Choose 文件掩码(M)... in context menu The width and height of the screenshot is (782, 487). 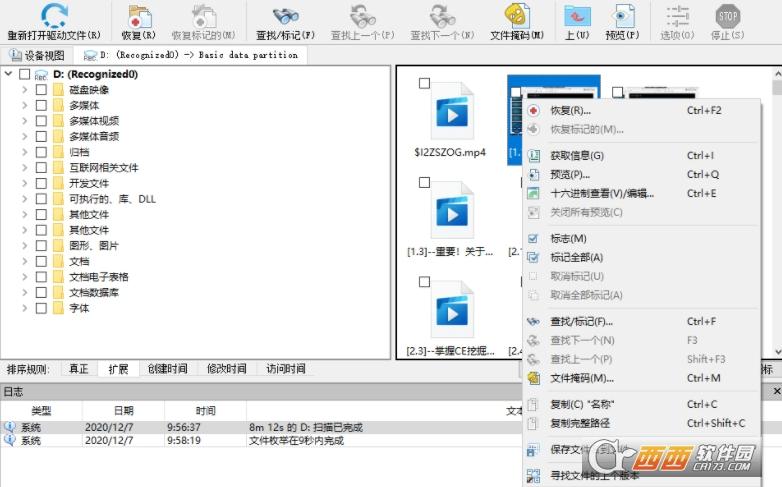tap(642, 378)
